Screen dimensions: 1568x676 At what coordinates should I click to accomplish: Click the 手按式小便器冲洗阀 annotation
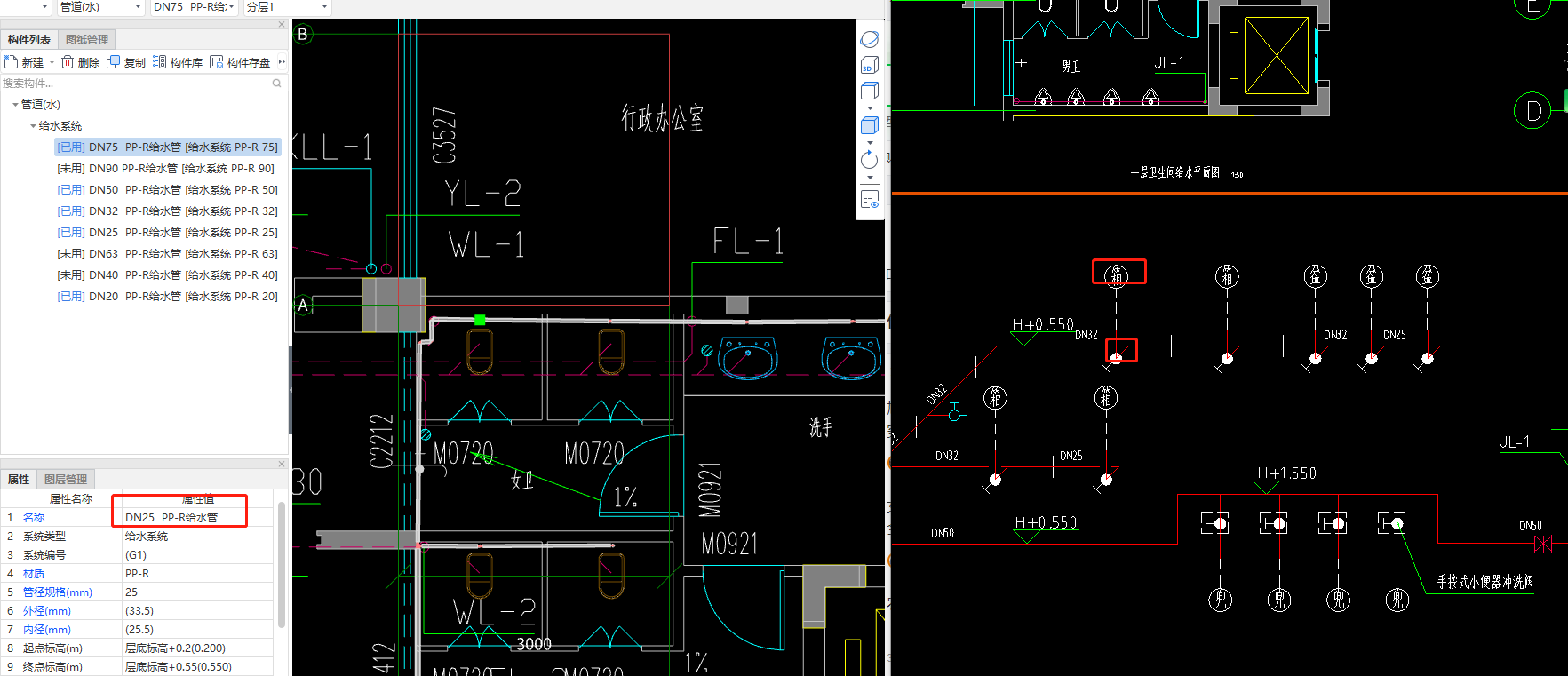point(1485,582)
